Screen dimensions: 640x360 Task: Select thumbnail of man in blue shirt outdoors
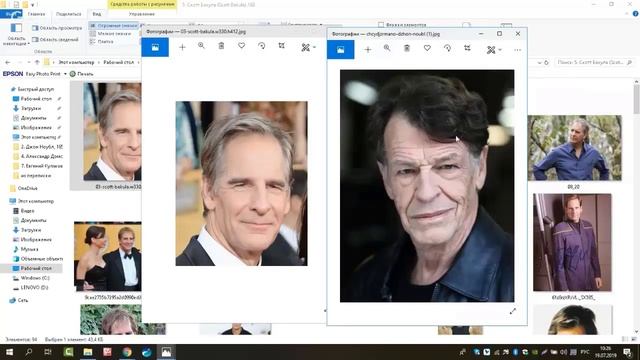coord(574,148)
